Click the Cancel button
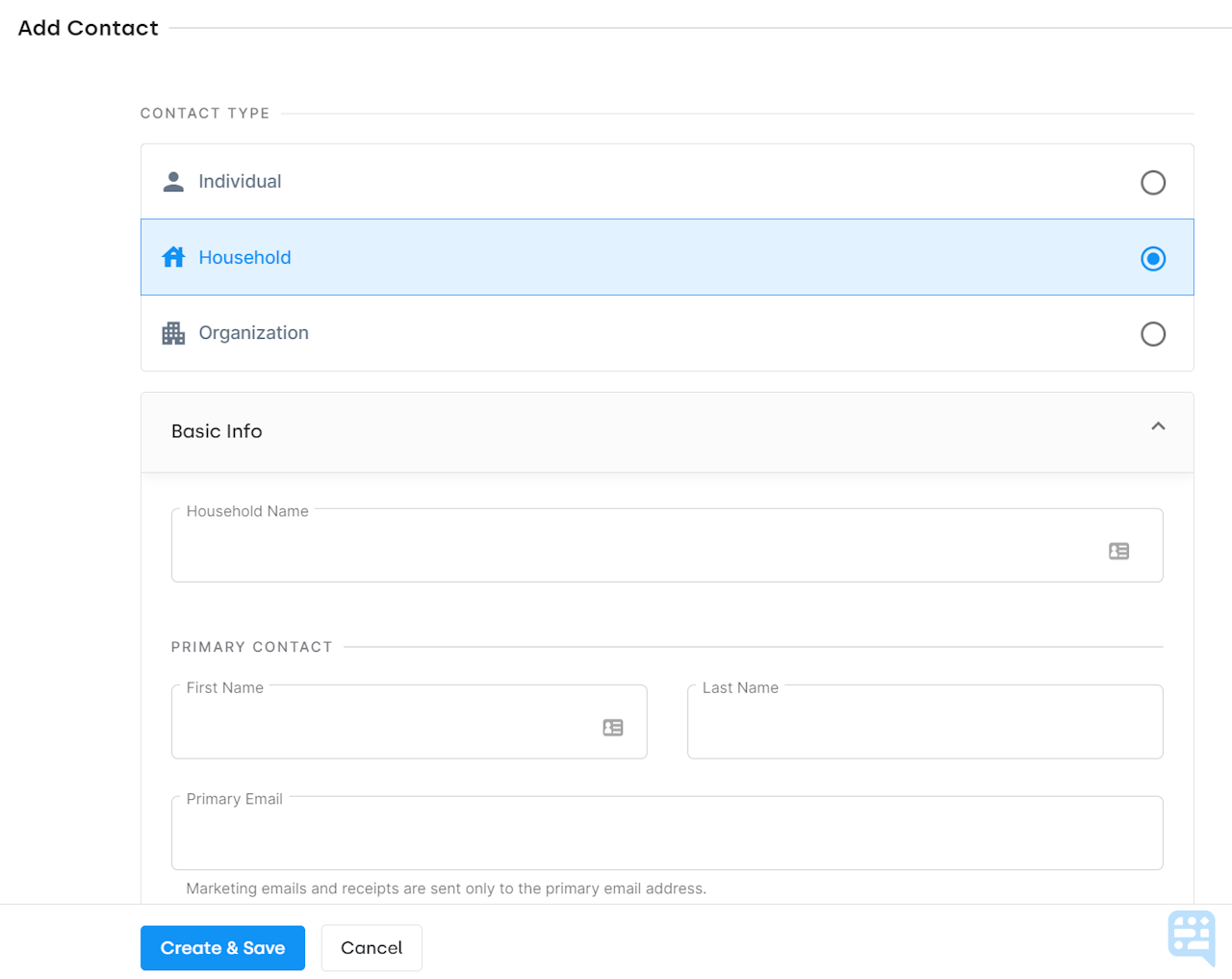 click(372, 948)
